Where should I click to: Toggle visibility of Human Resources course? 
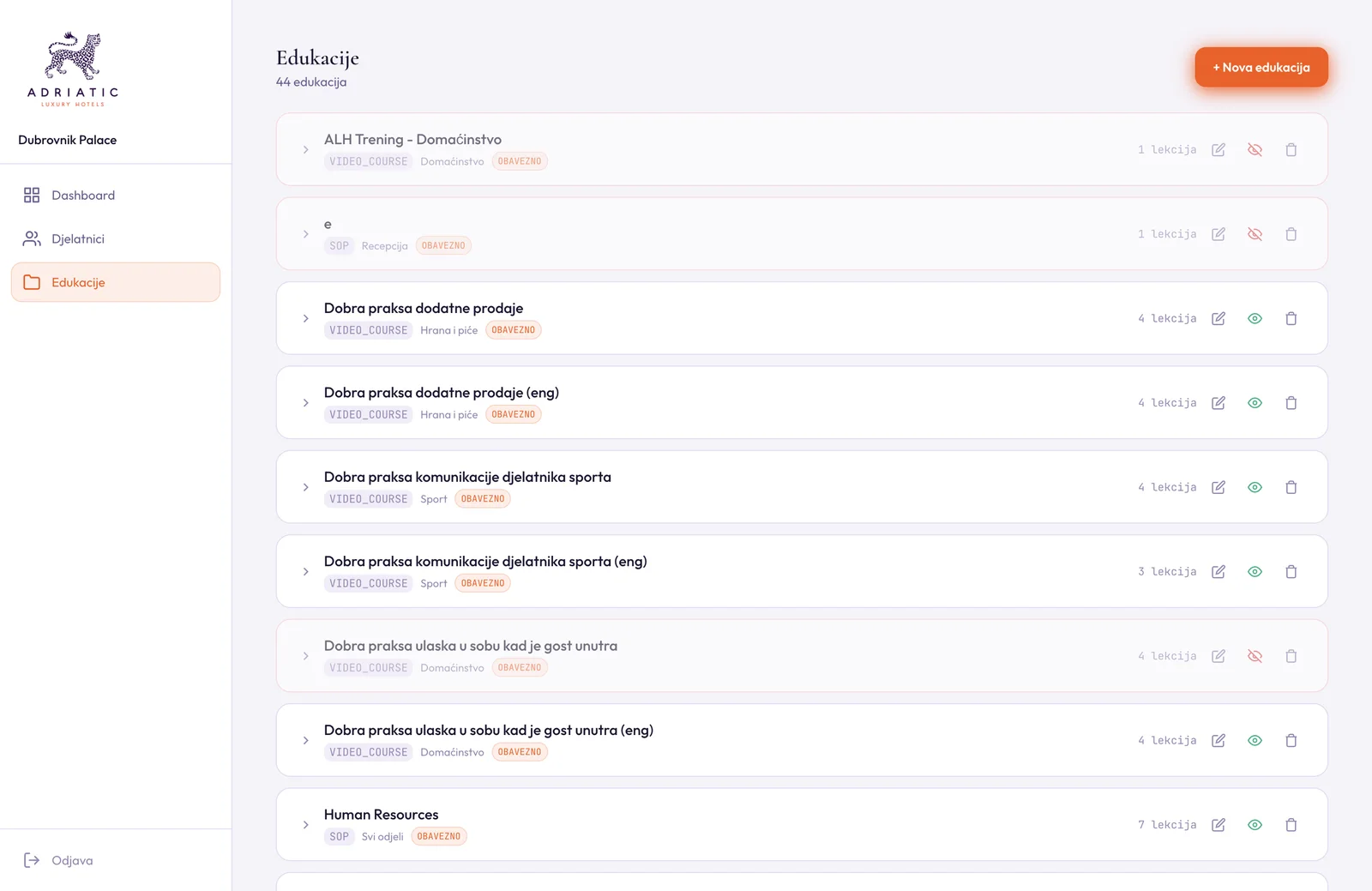[1255, 825]
